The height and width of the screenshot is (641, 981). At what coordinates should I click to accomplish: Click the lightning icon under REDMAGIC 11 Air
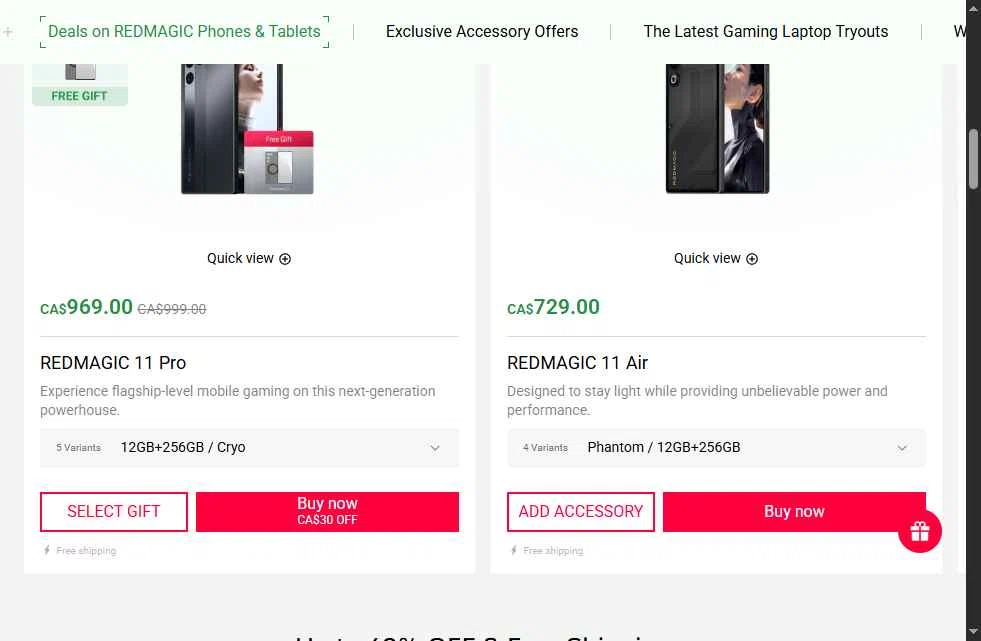(x=514, y=551)
